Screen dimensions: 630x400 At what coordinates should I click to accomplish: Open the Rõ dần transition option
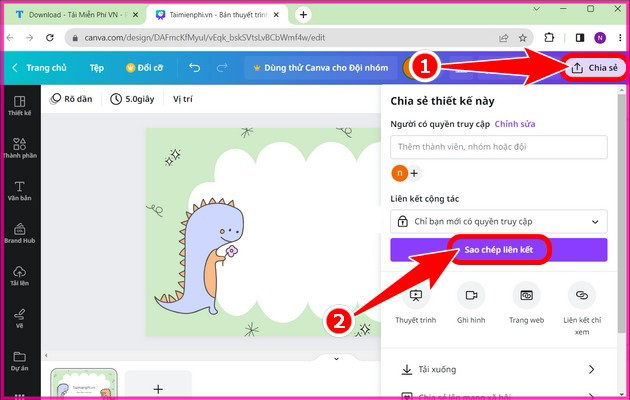click(71, 99)
